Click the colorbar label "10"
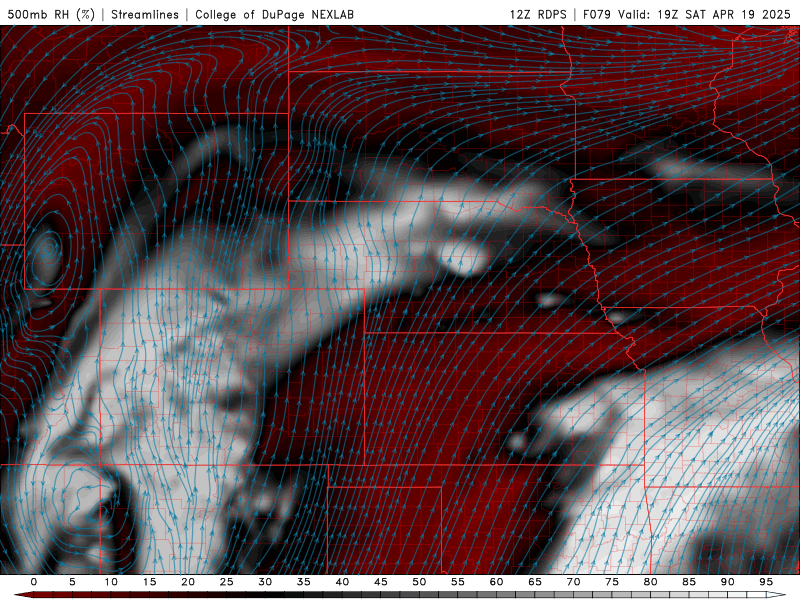Viewport: 800px width, 600px height. [111, 582]
